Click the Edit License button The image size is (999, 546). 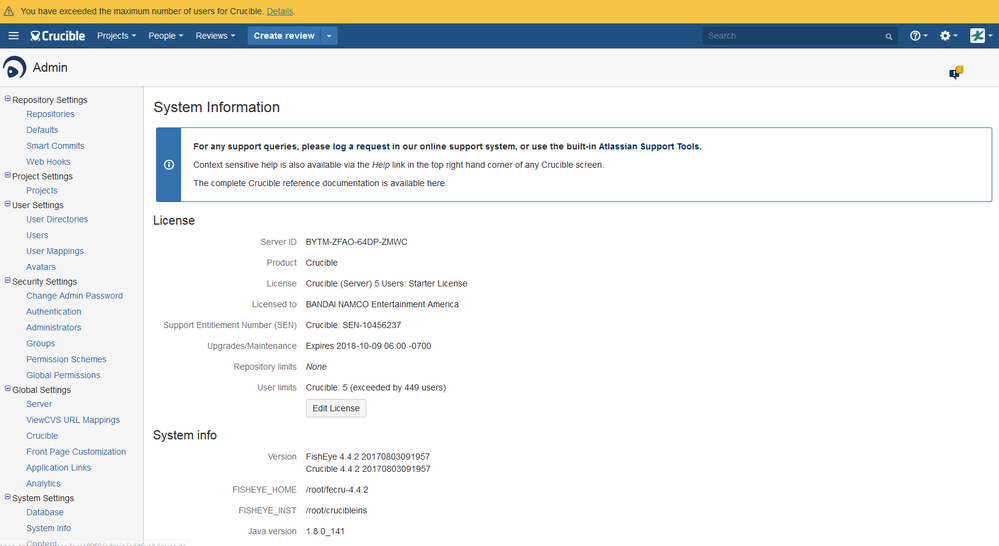(x=336, y=408)
